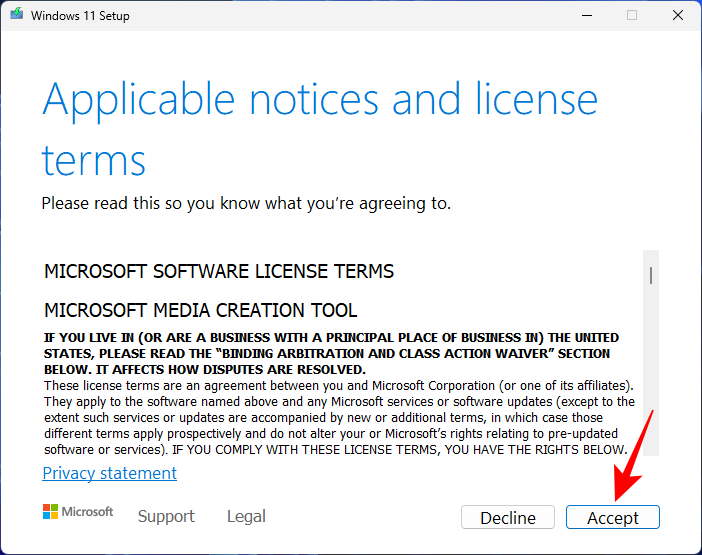The height and width of the screenshot is (555, 702).
Task: Close the Windows 11 Setup window
Action: [x=676, y=15]
